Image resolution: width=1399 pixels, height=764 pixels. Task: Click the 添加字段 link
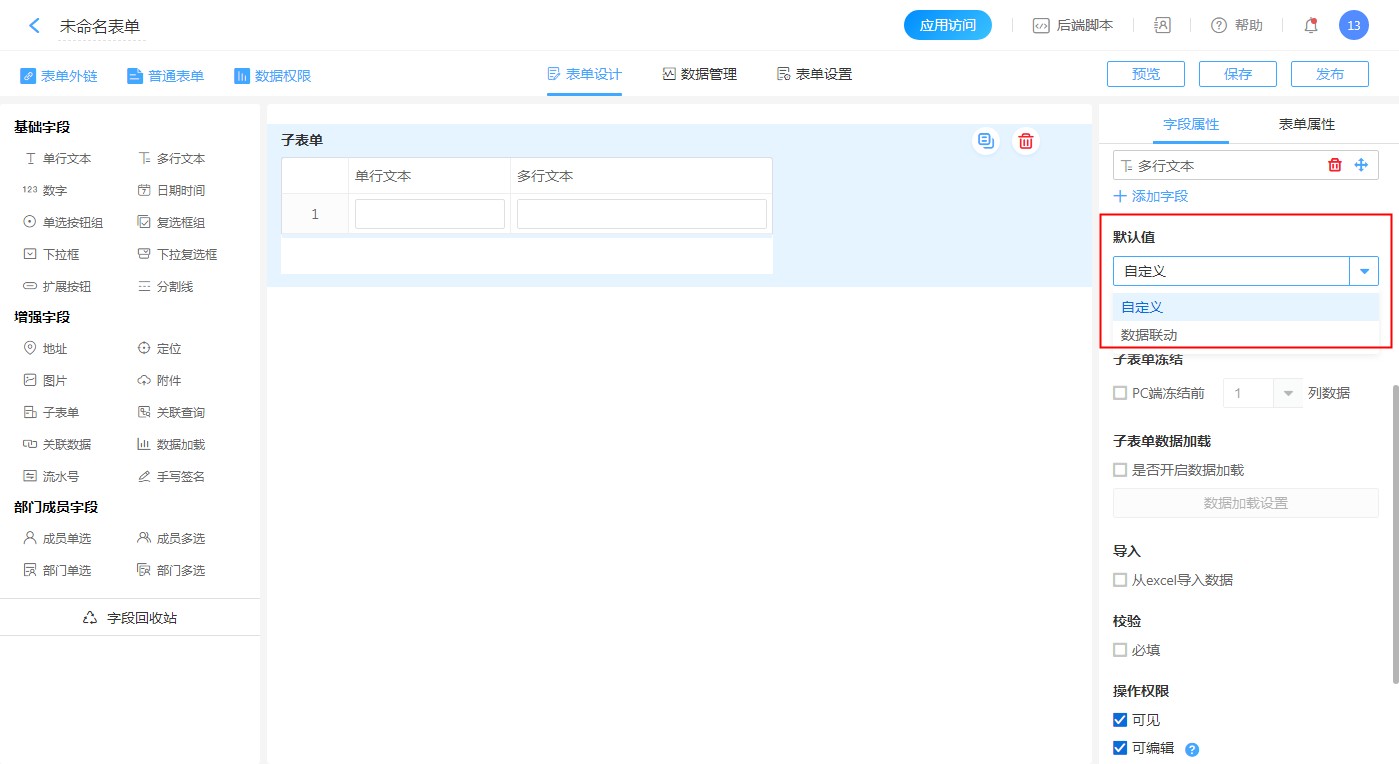(1151, 196)
